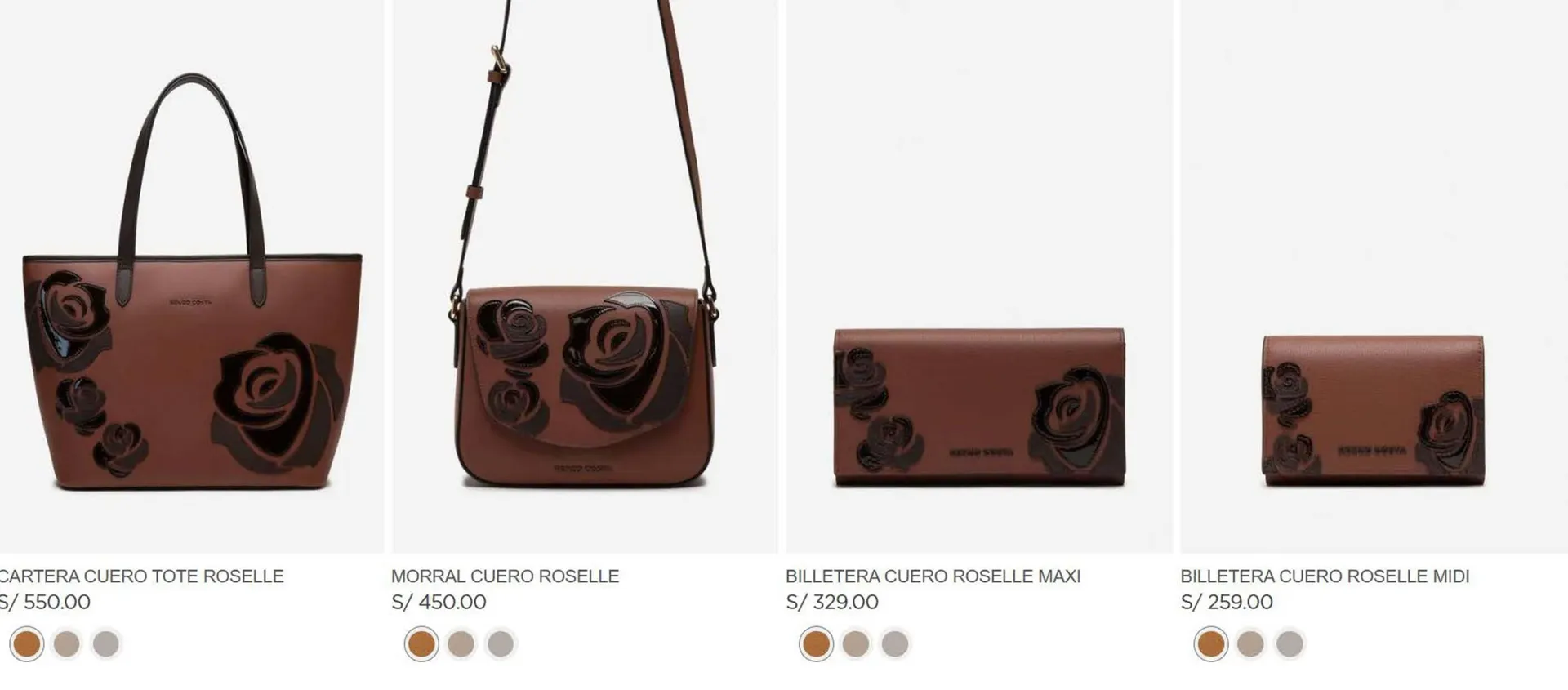Screen dimensions: 1568x690
Task: Choose beige swatch for Billetera Roselle Maxi
Action: [x=856, y=644]
